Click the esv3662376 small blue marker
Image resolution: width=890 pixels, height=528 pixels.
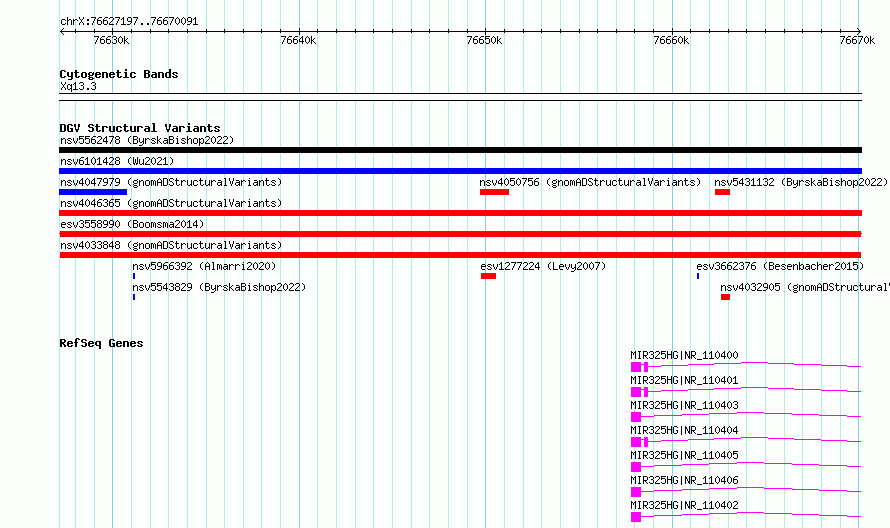point(698,276)
